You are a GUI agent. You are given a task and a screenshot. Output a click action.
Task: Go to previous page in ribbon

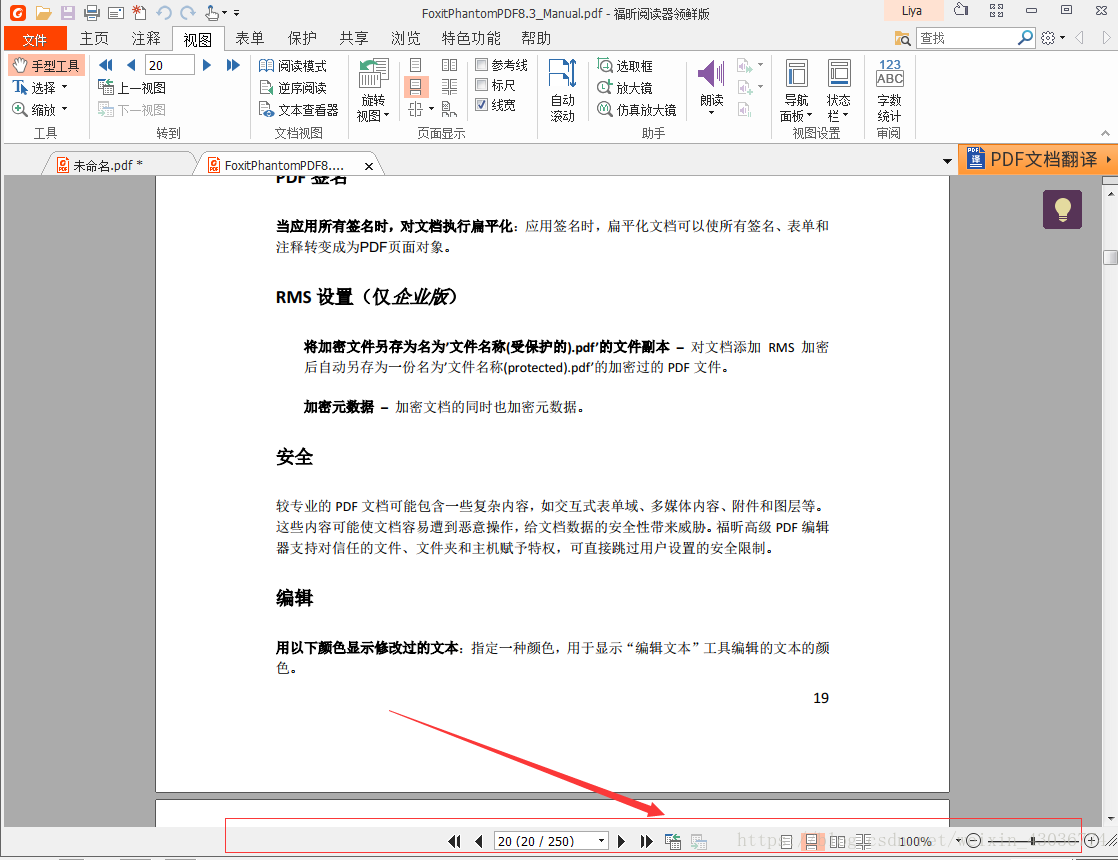click(x=131, y=65)
